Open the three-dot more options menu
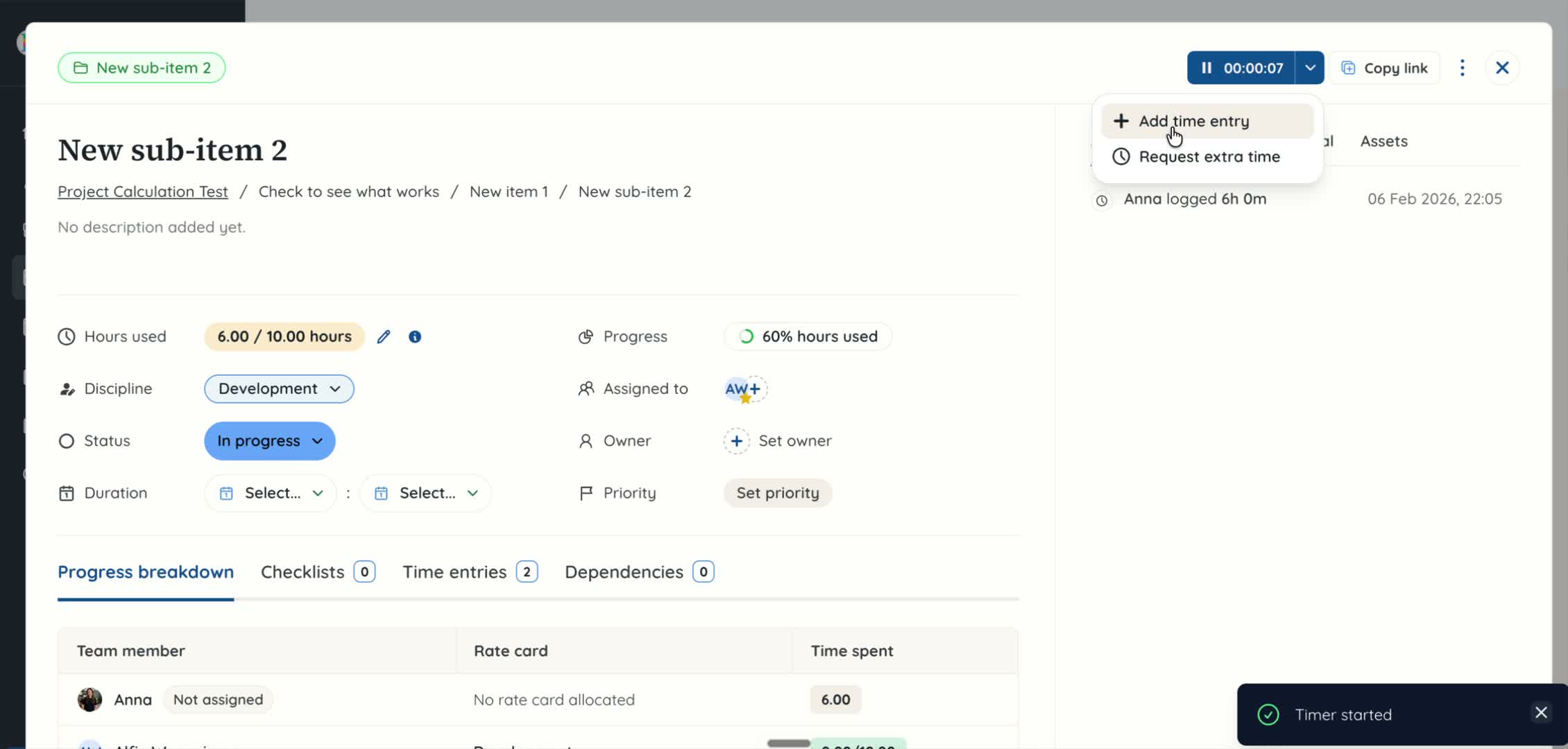1568x749 pixels. pos(1463,68)
